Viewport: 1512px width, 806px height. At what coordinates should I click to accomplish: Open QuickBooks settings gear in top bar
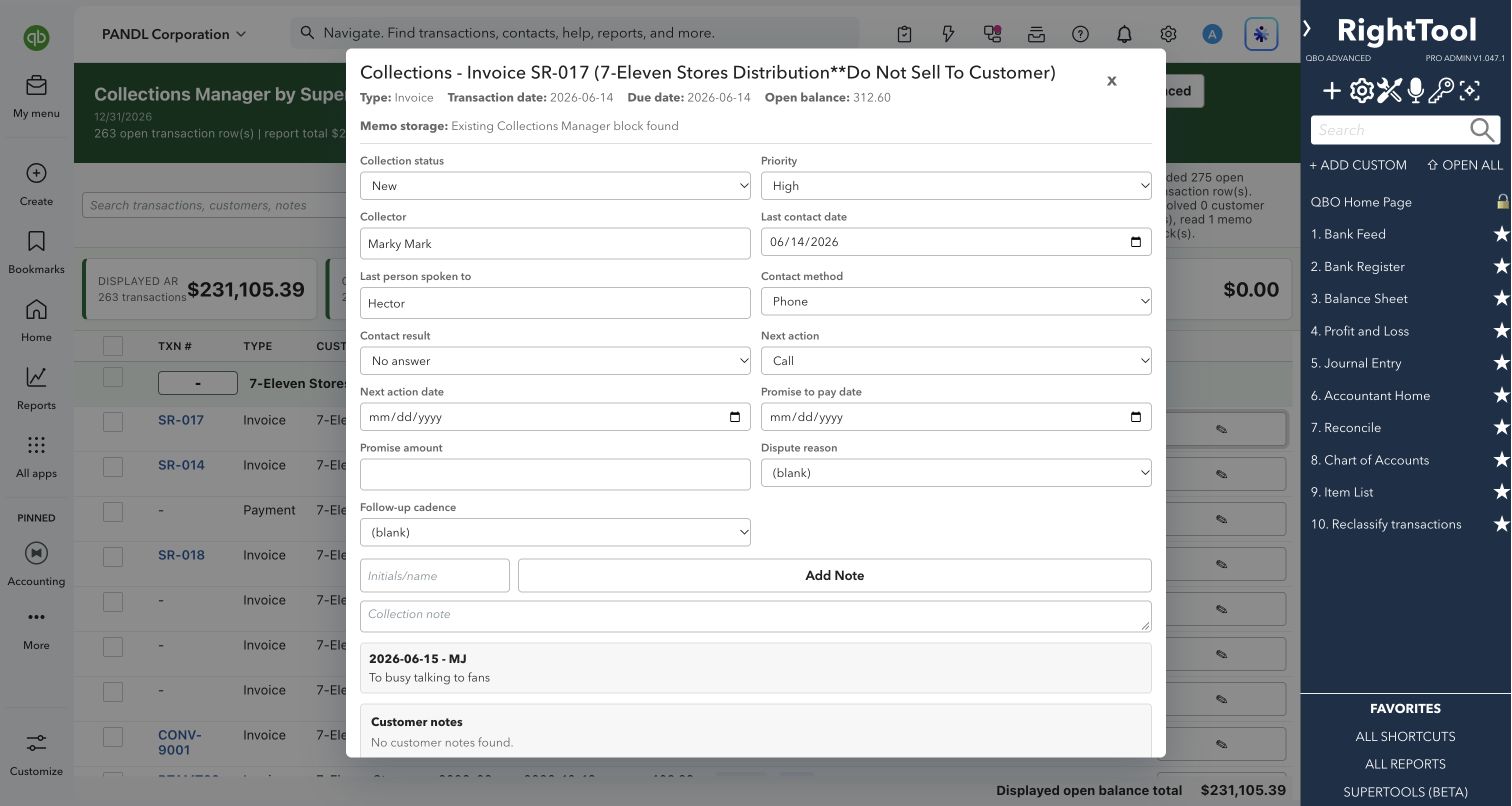(1168, 34)
